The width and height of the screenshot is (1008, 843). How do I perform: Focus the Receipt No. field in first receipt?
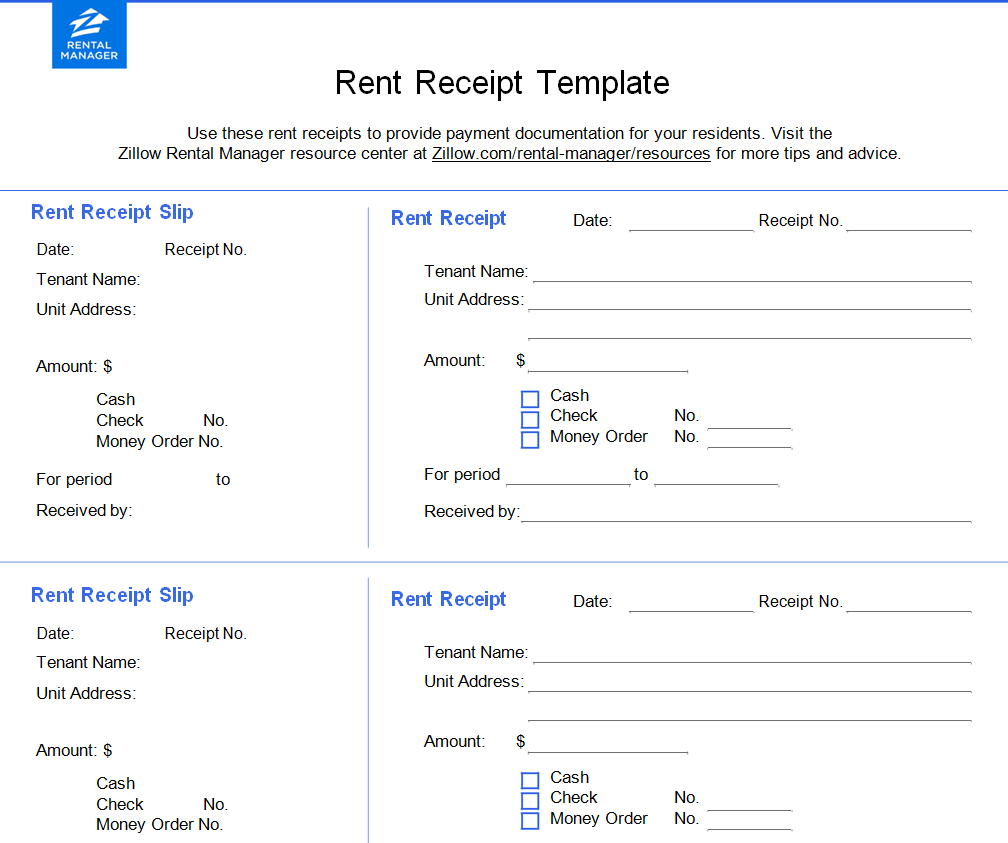coord(908,221)
